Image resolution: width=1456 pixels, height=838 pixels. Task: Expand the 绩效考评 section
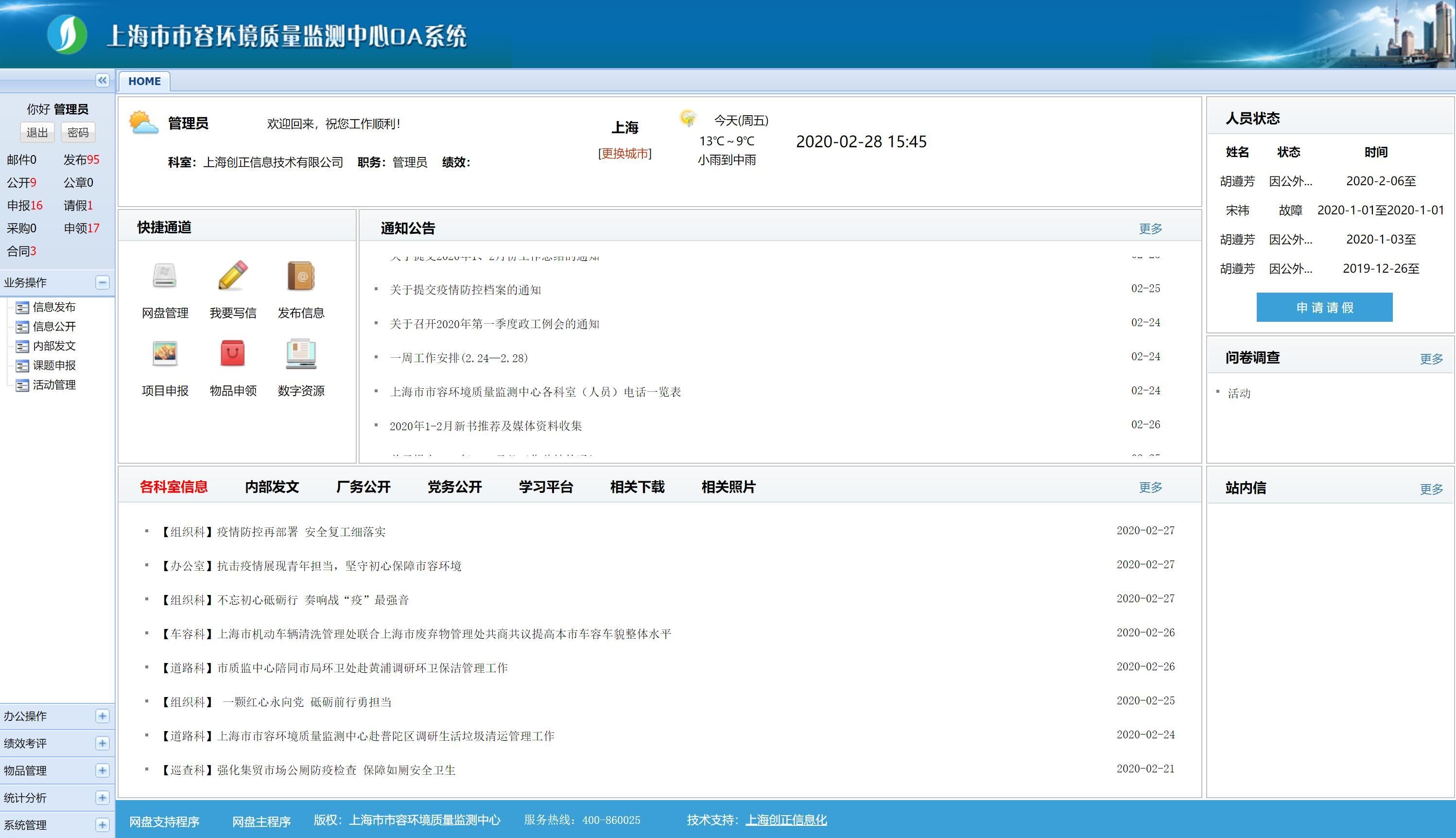(x=103, y=743)
